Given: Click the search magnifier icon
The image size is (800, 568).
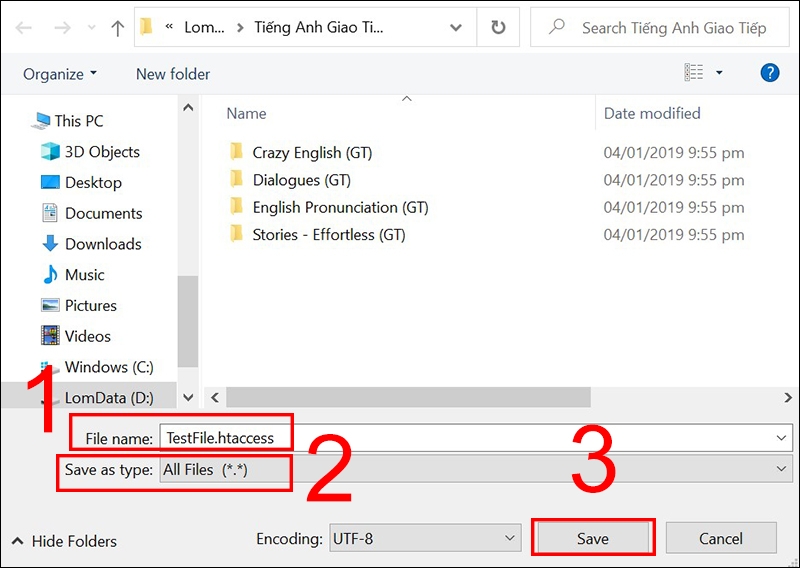Looking at the screenshot, I should pyautogui.click(x=557, y=27).
